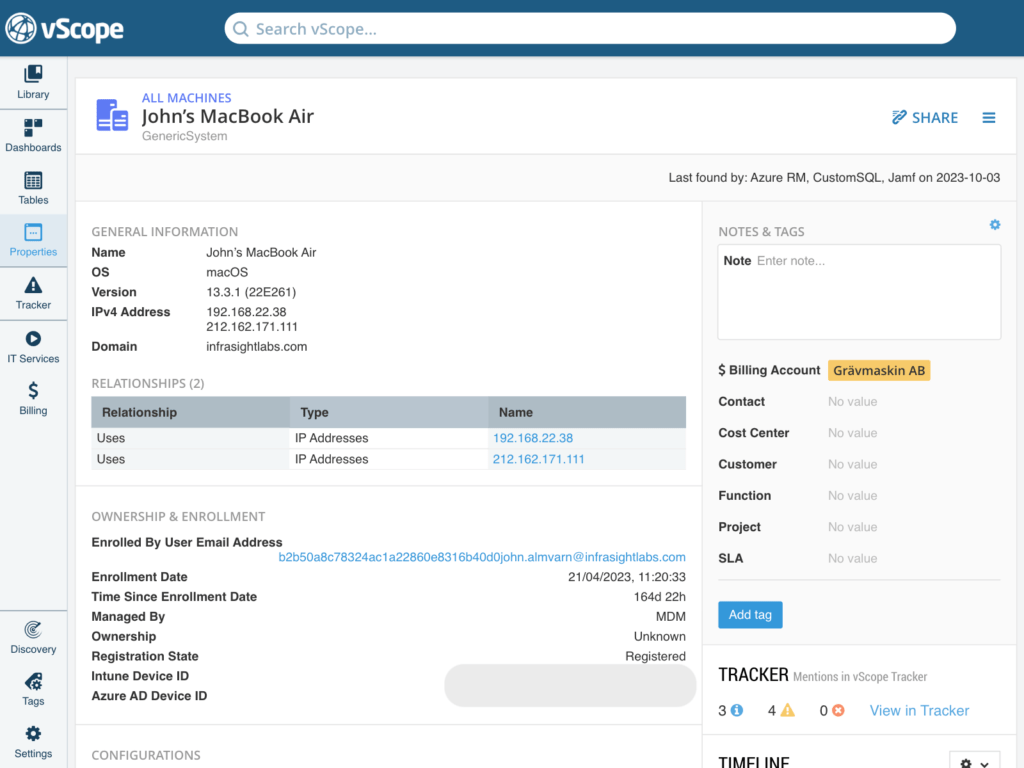1024x768 pixels.
Task: Click the red error mentions icon
Action: [839, 710]
